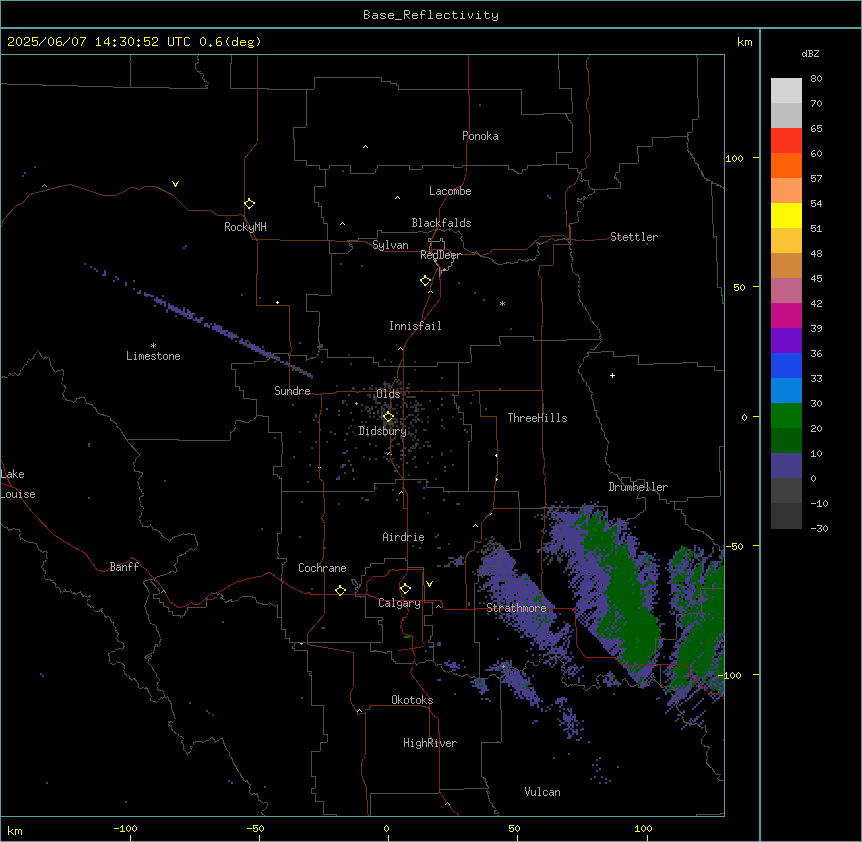Click the km unit label at bottom left

click(15, 830)
